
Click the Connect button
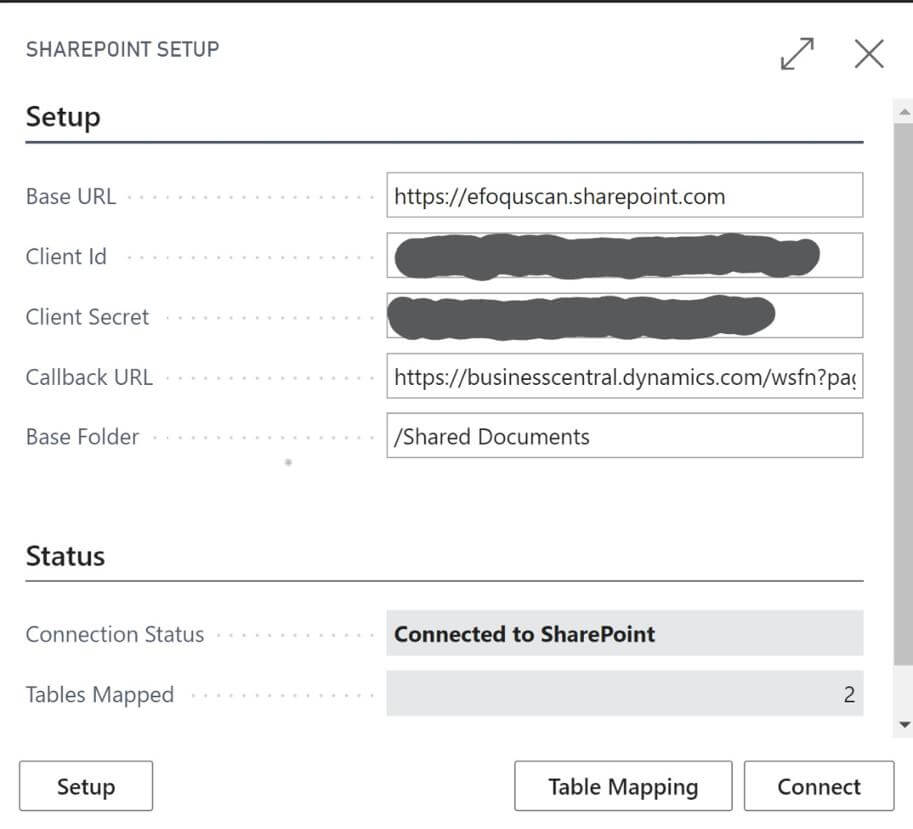coord(819,786)
